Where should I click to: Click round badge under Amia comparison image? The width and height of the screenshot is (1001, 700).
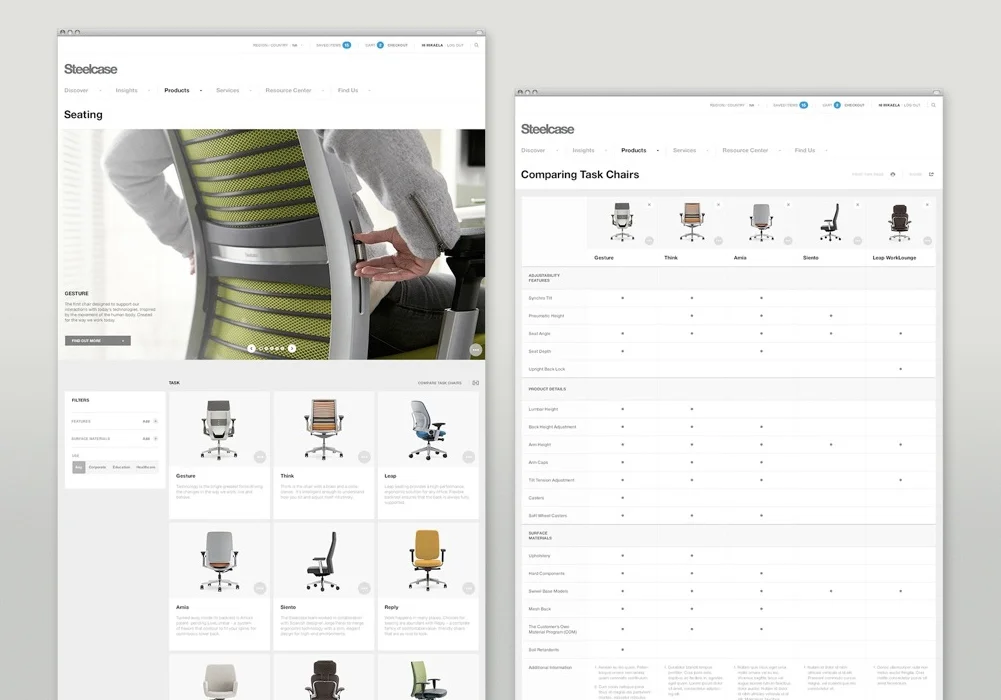tap(788, 241)
